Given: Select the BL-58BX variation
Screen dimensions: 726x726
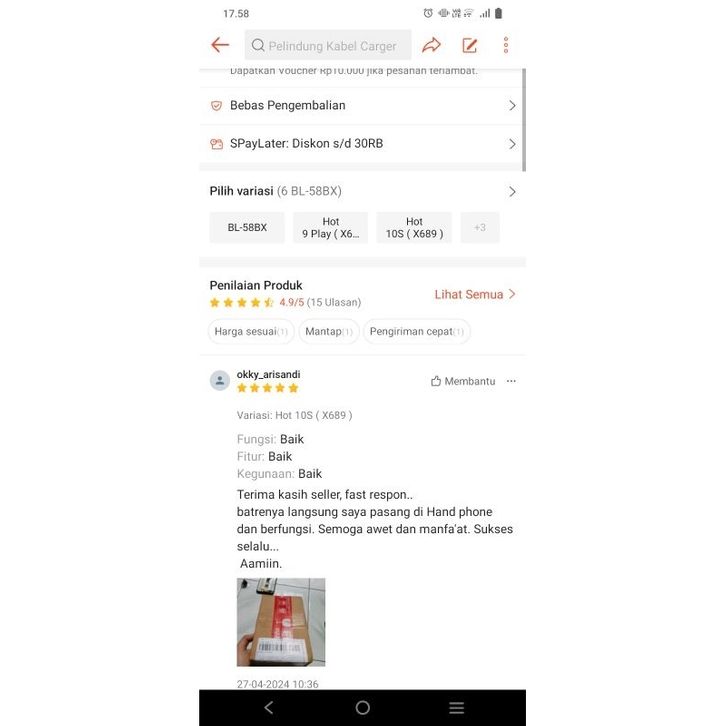Looking at the screenshot, I should click(247, 227).
